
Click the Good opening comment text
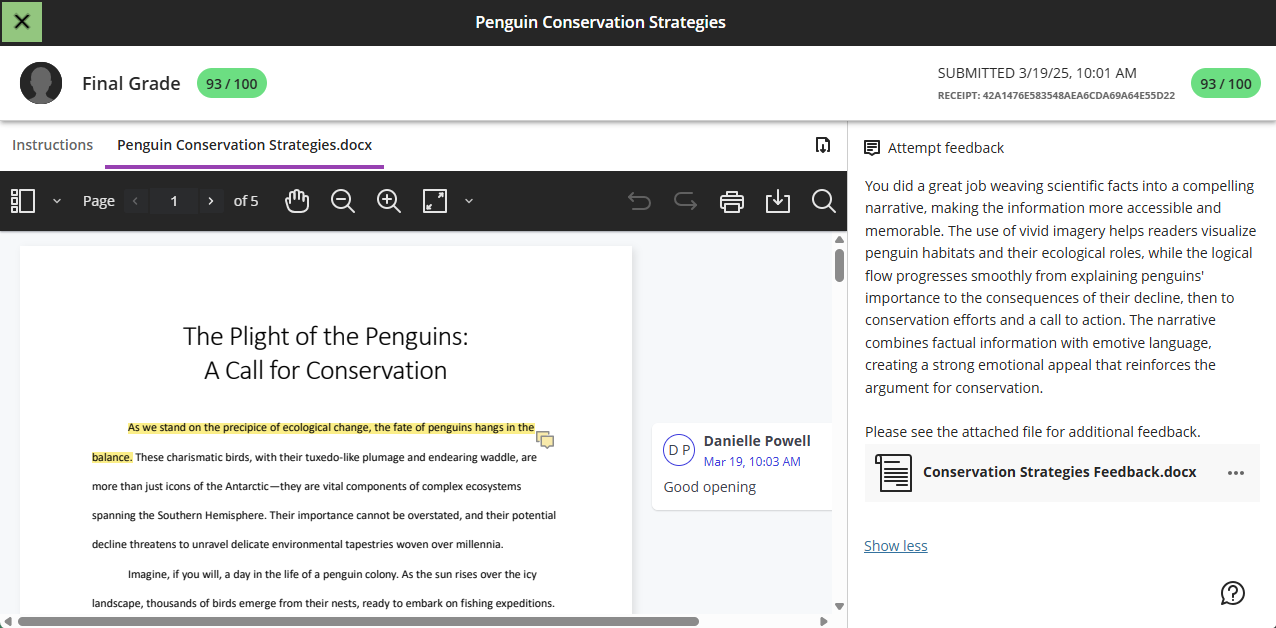pyautogui.click(x=710, y=488)
